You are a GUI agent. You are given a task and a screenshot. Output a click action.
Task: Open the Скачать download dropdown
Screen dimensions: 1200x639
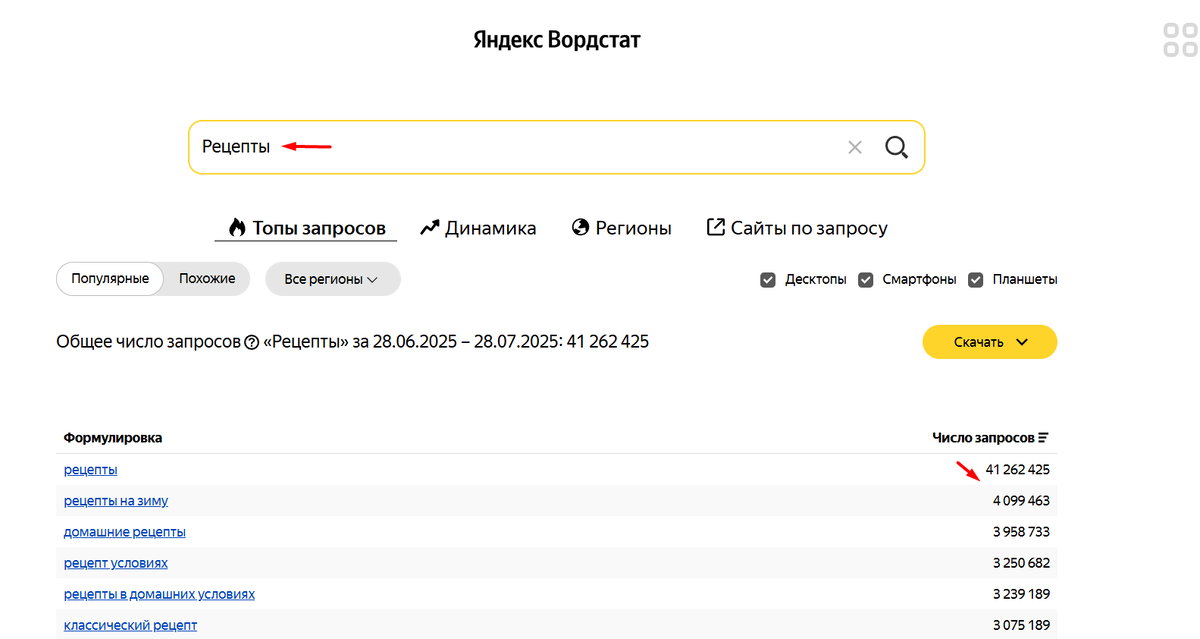pos(989,342)
